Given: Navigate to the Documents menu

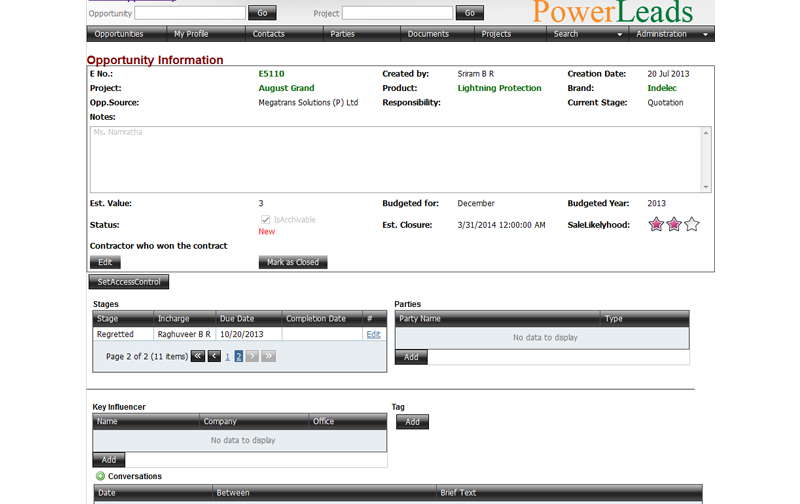Looking at the screenshot, I should (x=428, y=34).
